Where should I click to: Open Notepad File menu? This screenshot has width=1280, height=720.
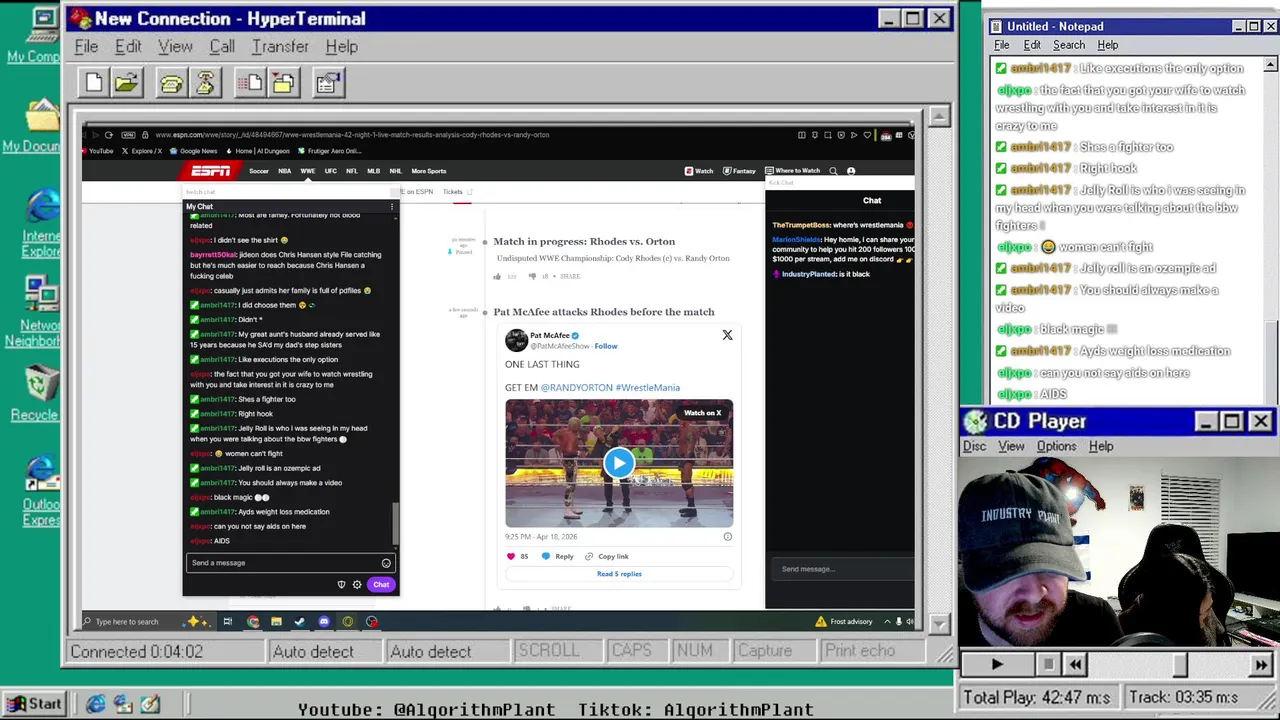click(1001, 45)
